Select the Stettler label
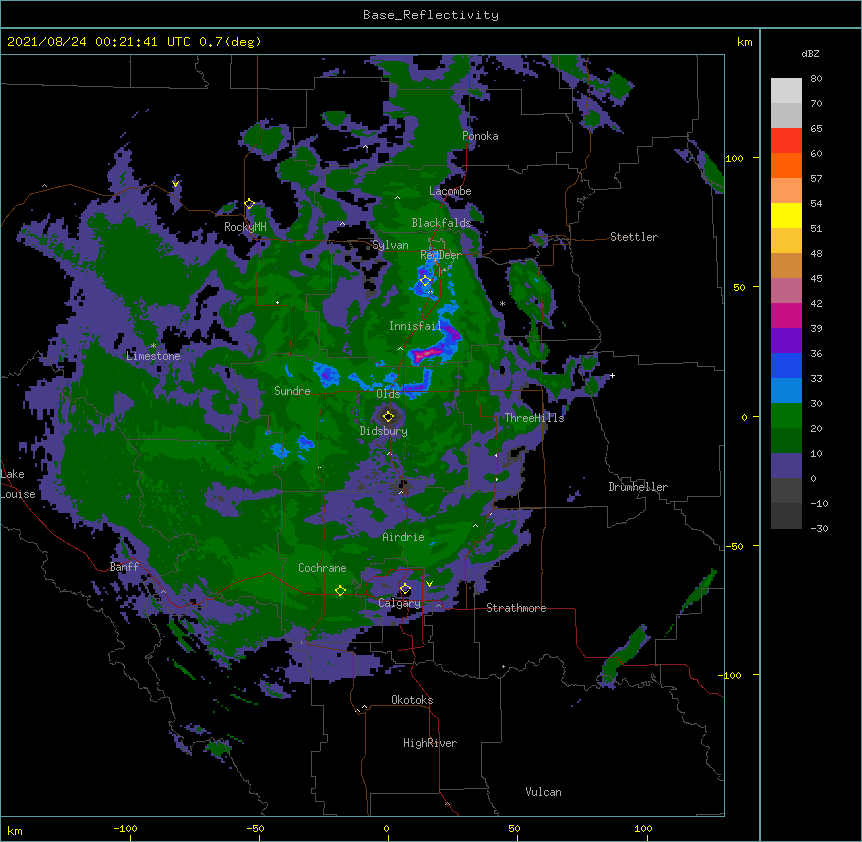The height and width of the screenshot is (842, 862). pyautogui.click(x=634, y=237)
